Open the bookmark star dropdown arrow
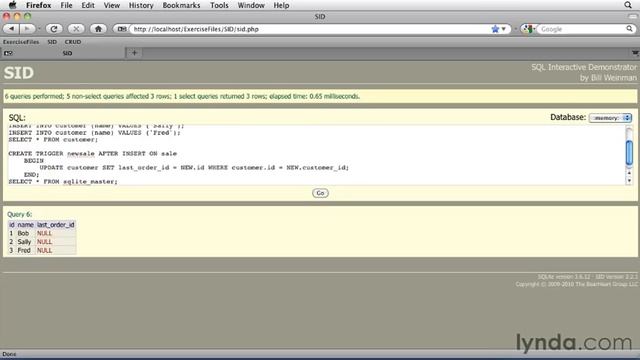 tap(504, 29)
